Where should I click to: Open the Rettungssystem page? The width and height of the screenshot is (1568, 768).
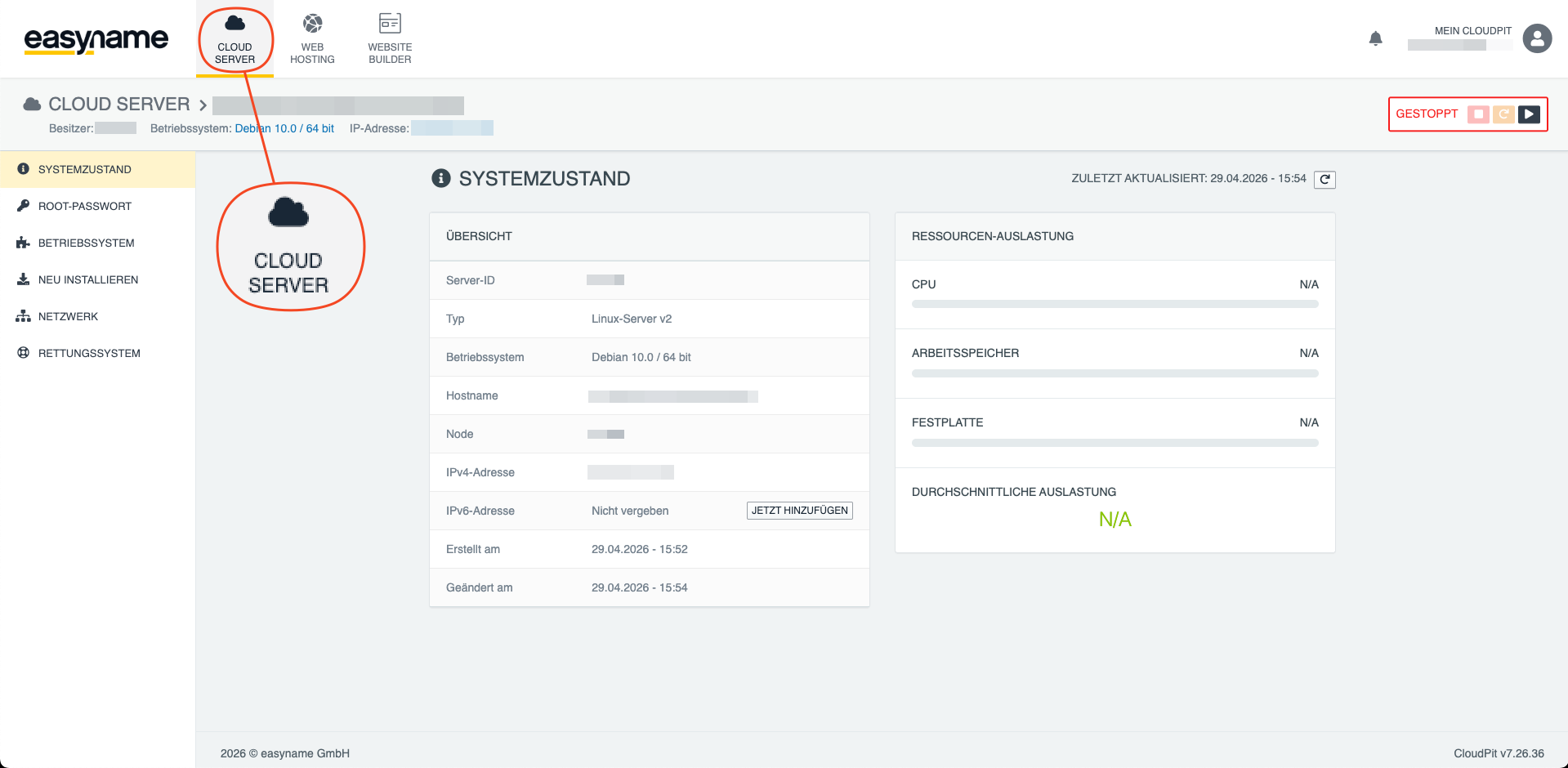coord(89,353)
